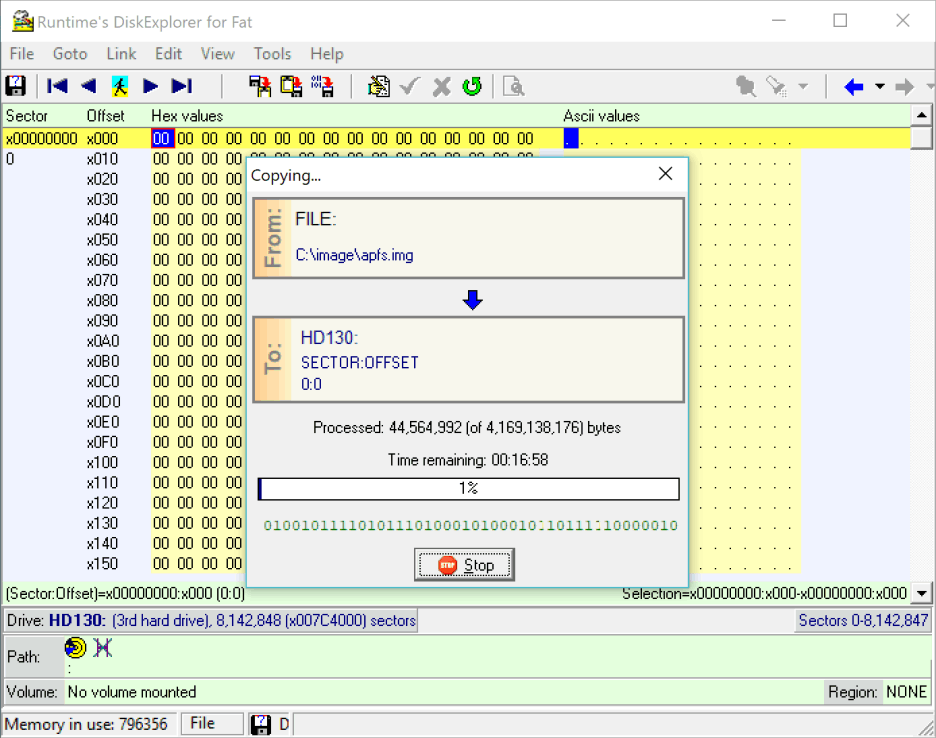This screenshot has height=738, width=936.
Task: Open the dropdown next to the link tool
Action: click(x=803, y=87)
